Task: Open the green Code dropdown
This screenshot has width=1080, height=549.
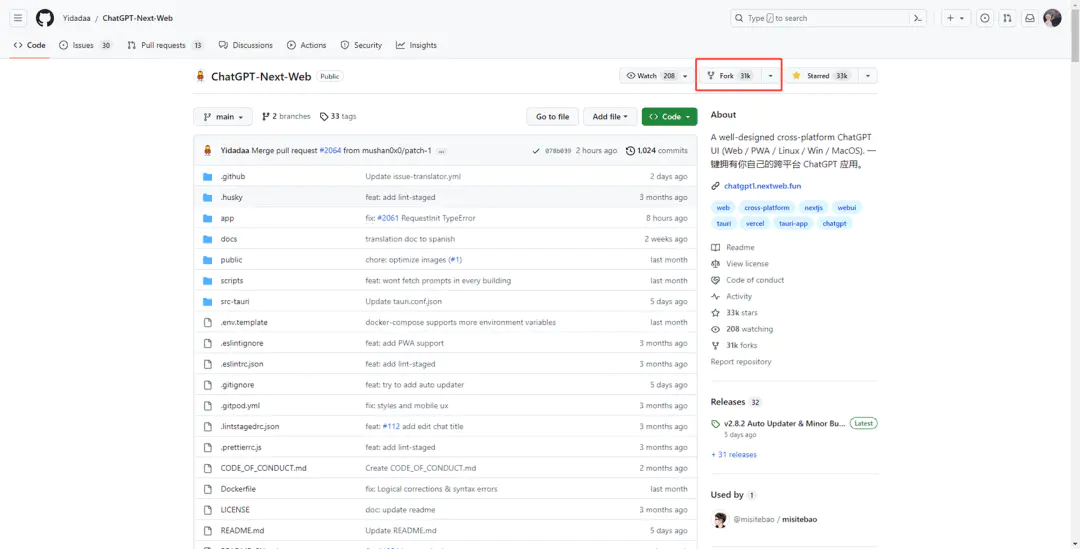Action: click(x=669, y=117)
